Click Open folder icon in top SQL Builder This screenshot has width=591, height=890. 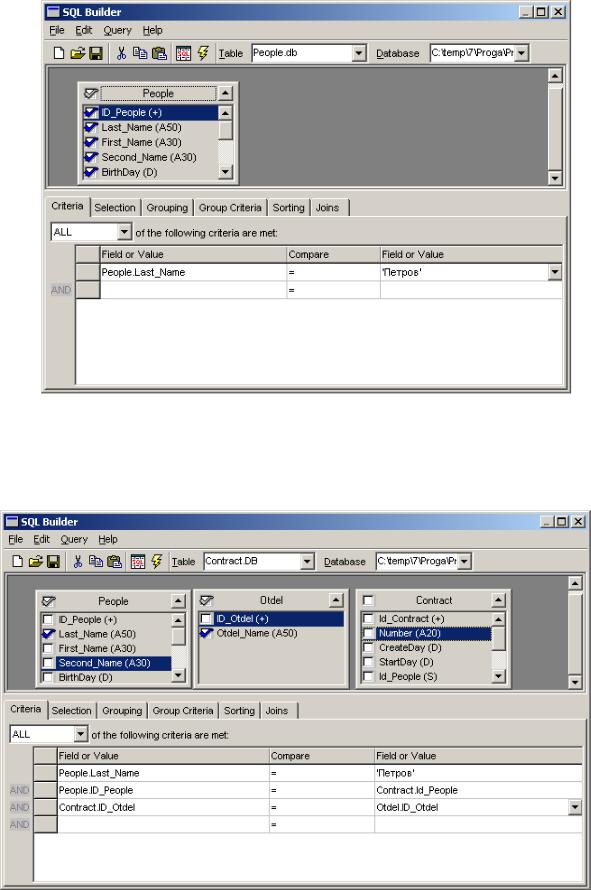point(77,53)
